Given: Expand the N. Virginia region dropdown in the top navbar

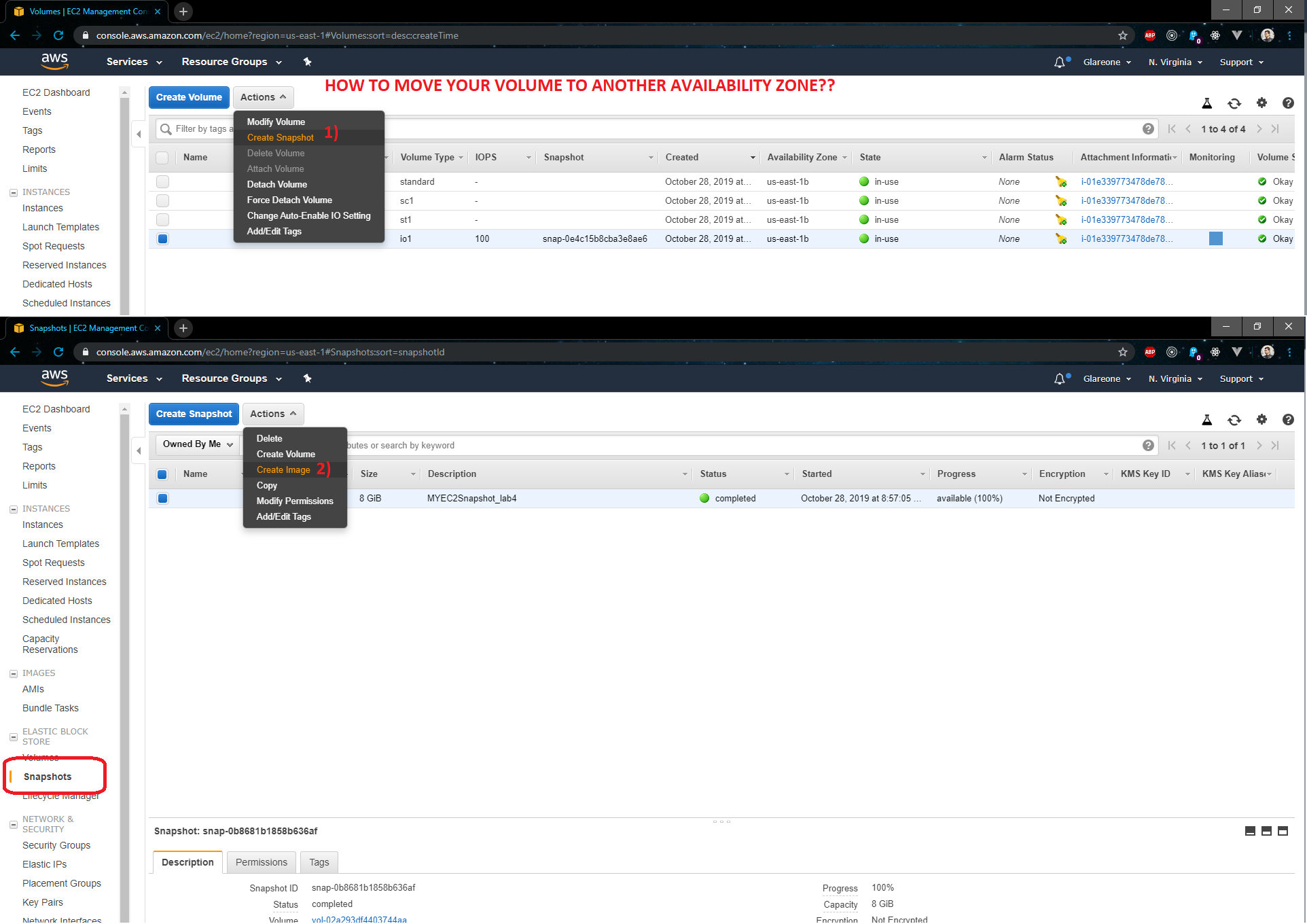Looking at the screenshot, I should point(1175,63).
